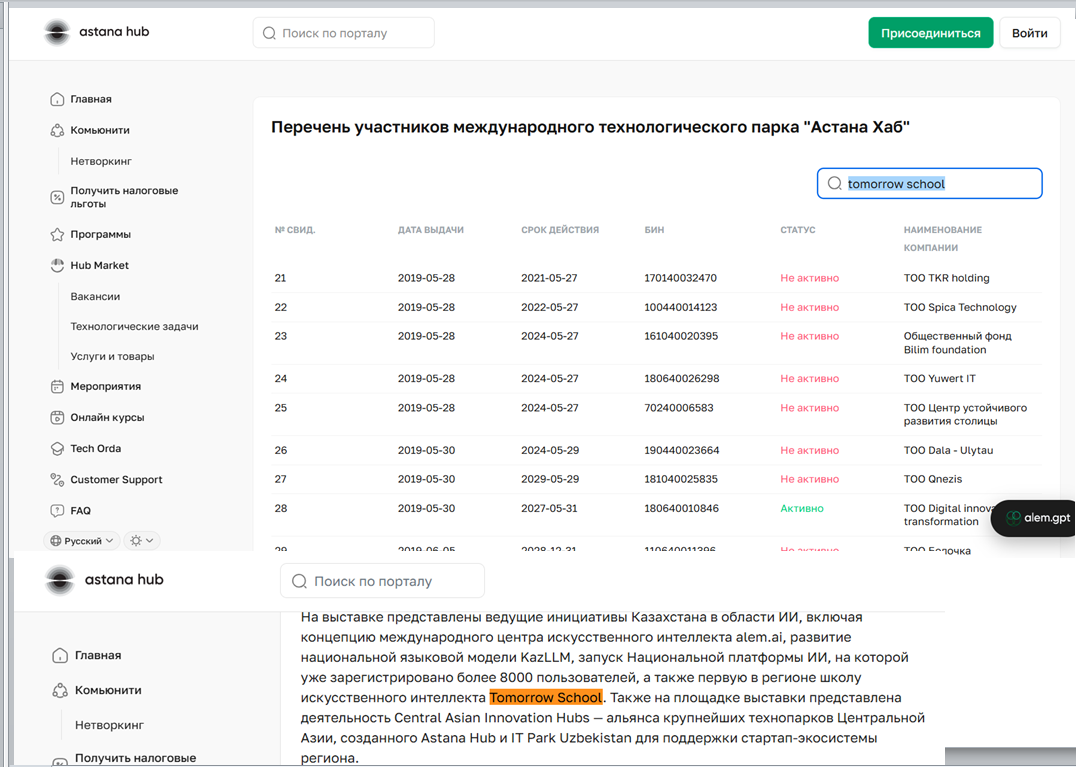Image resolution: width=1076 pixels, height=767 pixels.
Task: Click BIN 170140032470 cell
Action: [x=680, y=278]
